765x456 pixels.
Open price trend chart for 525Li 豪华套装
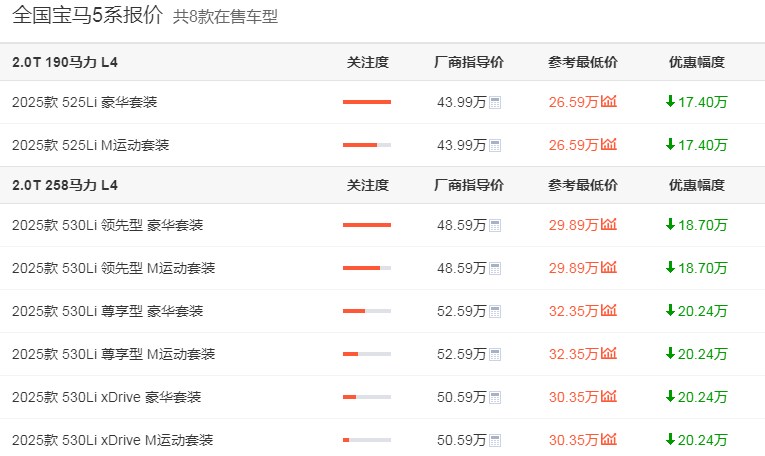(x=609, y=102)
